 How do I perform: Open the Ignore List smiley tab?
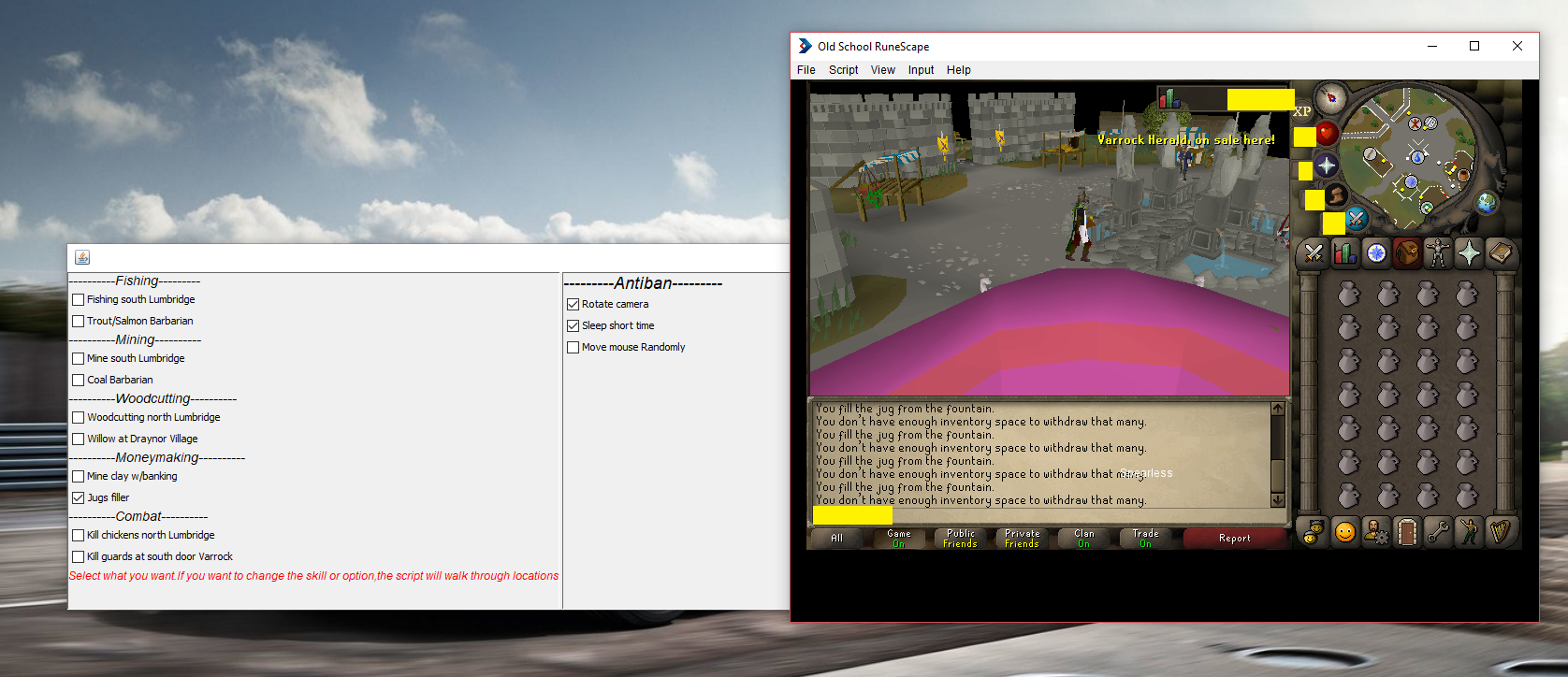coord(1344,532)
